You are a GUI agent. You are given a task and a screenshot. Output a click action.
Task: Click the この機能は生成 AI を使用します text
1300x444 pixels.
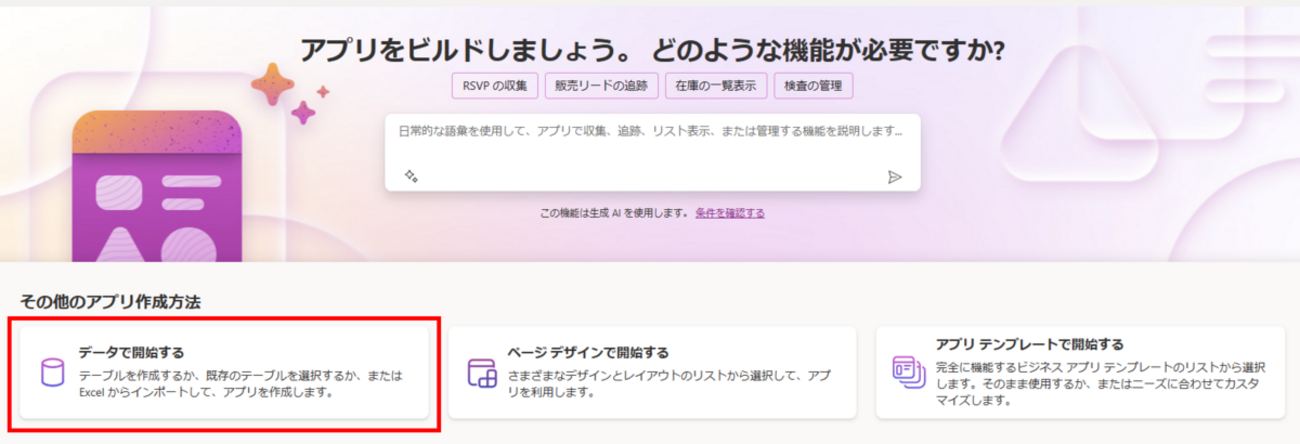tap(615, 213)
